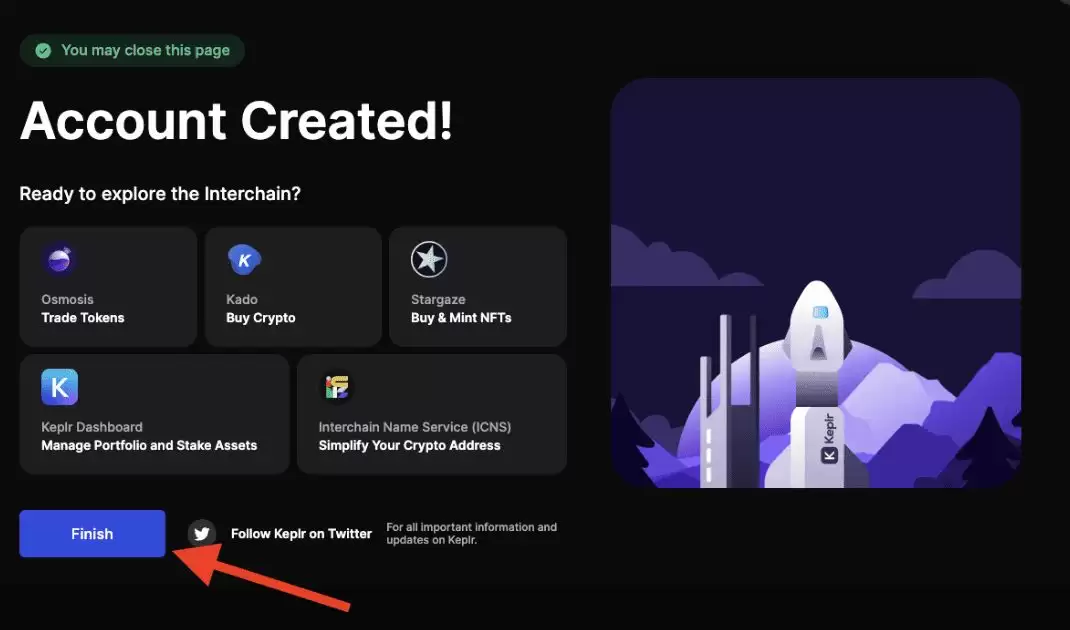This screenshot has height=630, width=1070.
Task: Click the rocket illustration image
Action: coord(815,282)
